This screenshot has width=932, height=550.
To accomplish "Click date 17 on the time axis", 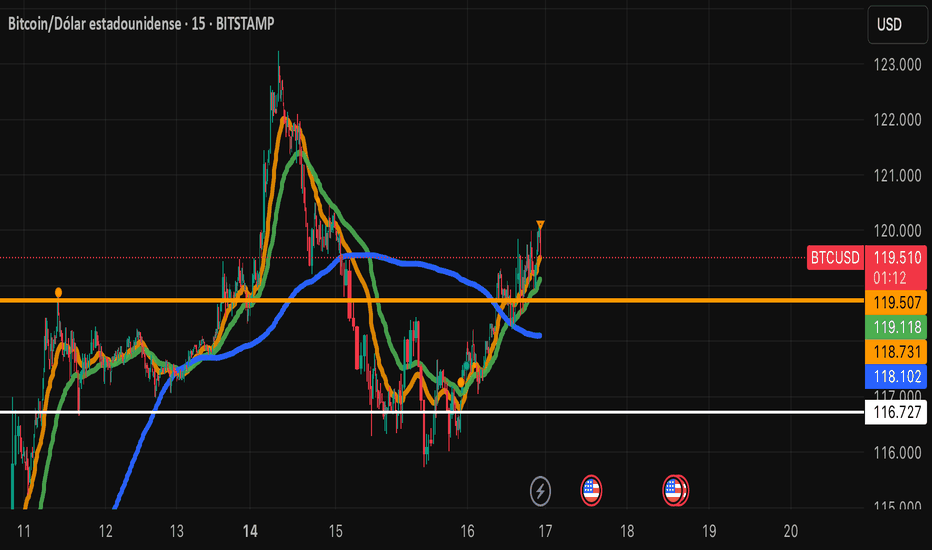I will (545, 531).
